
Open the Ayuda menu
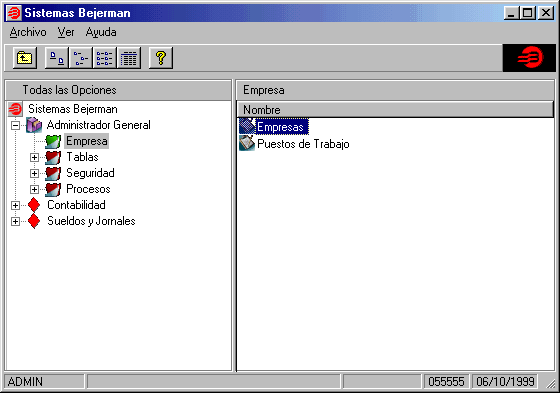pyautogui.click(x=101, y=32)
